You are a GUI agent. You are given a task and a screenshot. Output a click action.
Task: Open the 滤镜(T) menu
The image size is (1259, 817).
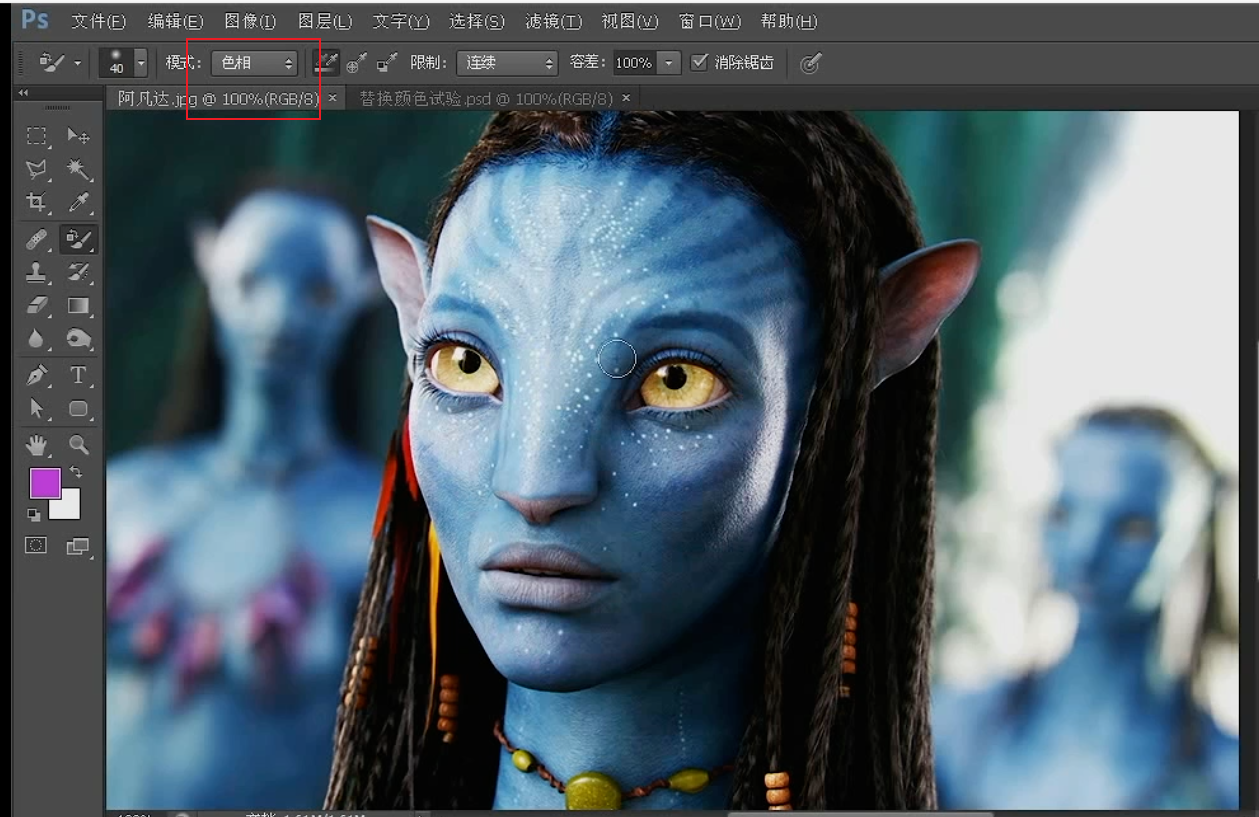point(553,21)
